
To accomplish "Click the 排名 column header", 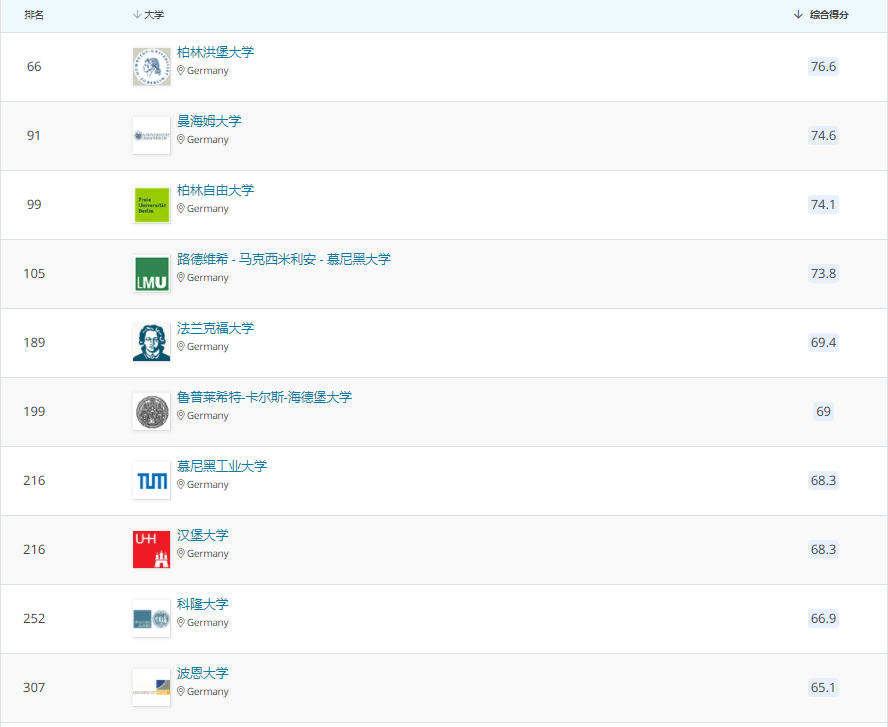I will tap(34, 15).
